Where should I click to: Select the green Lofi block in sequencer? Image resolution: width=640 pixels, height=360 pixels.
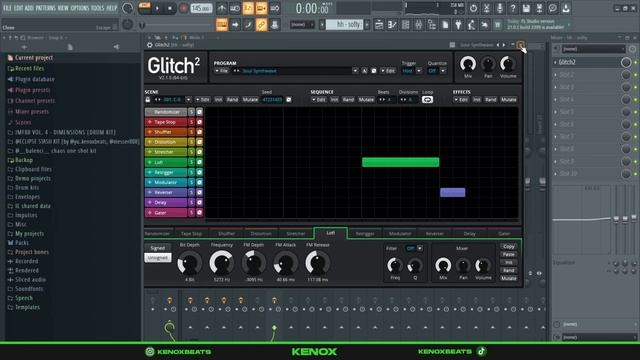[400, 162]
